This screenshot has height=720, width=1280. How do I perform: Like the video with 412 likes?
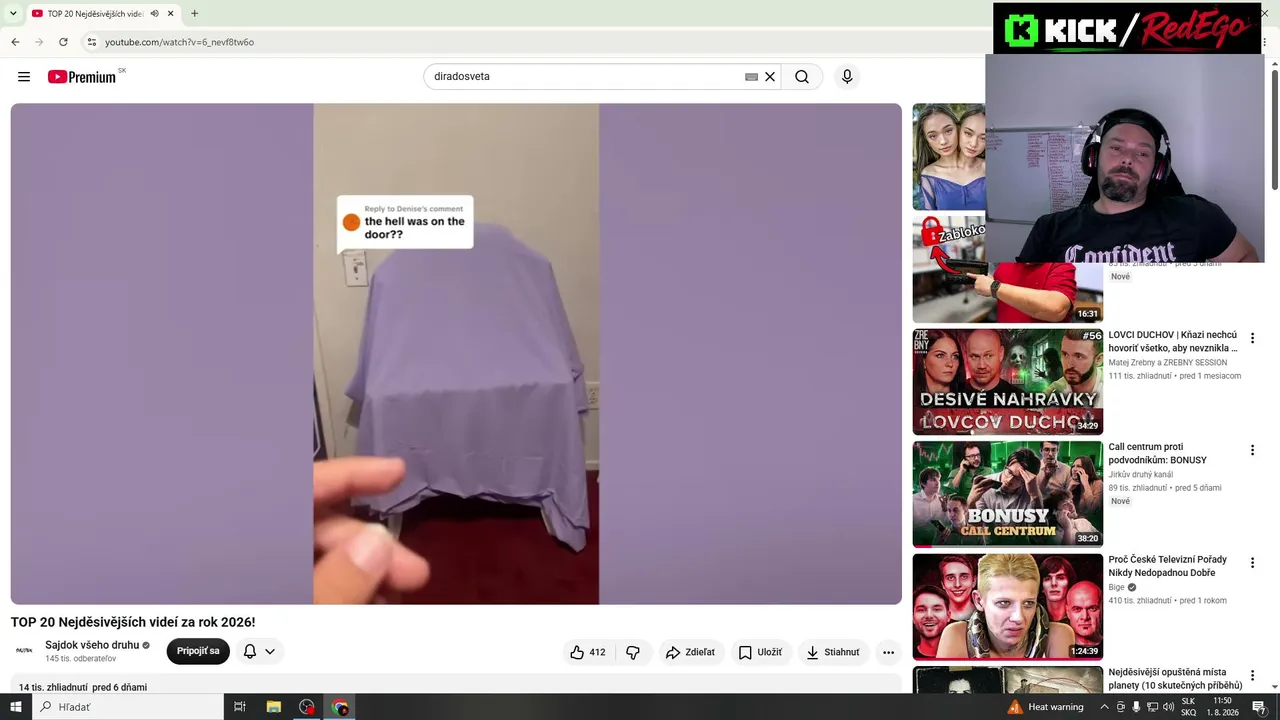(588, 652)
